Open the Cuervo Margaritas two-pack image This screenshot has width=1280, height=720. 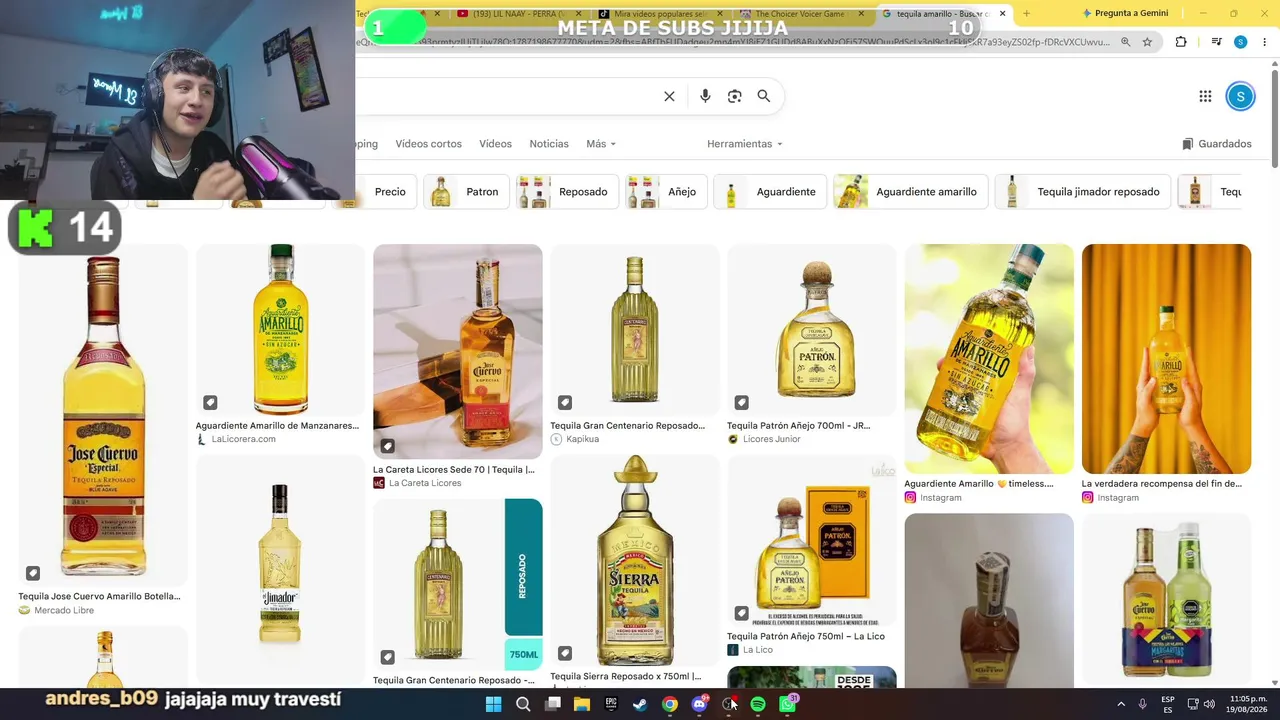(1166, 600)
